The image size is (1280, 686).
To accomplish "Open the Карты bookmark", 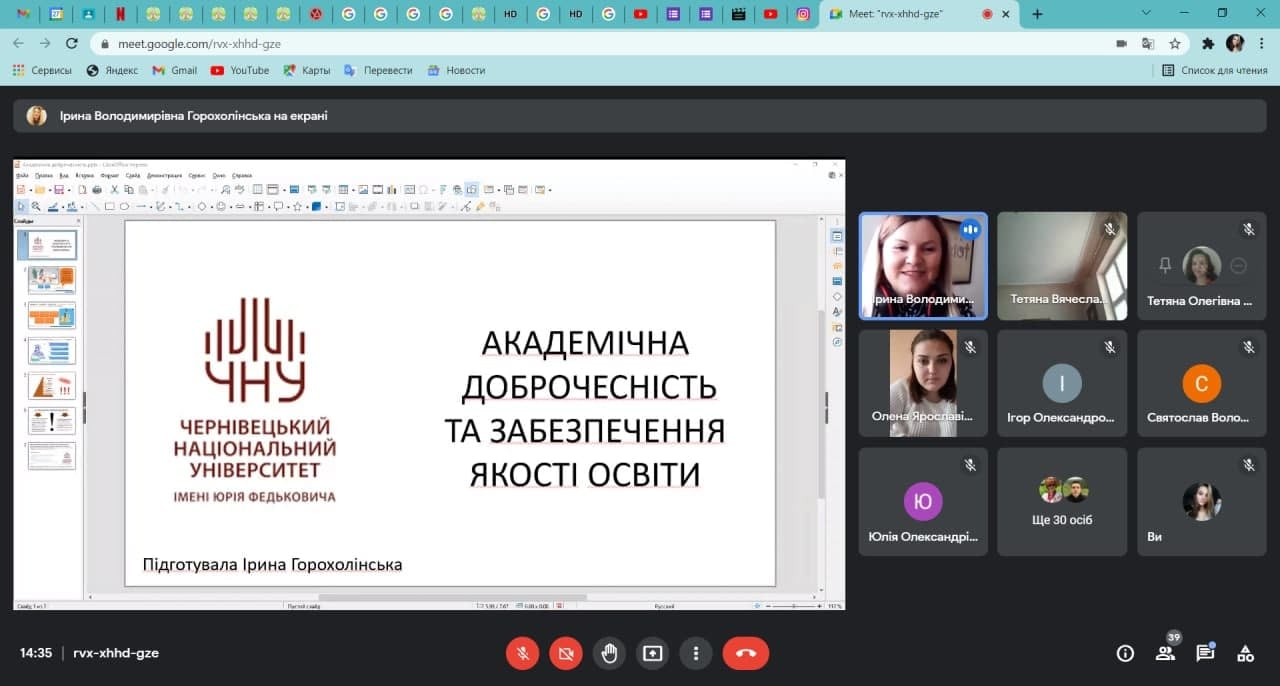I will 306,70.
